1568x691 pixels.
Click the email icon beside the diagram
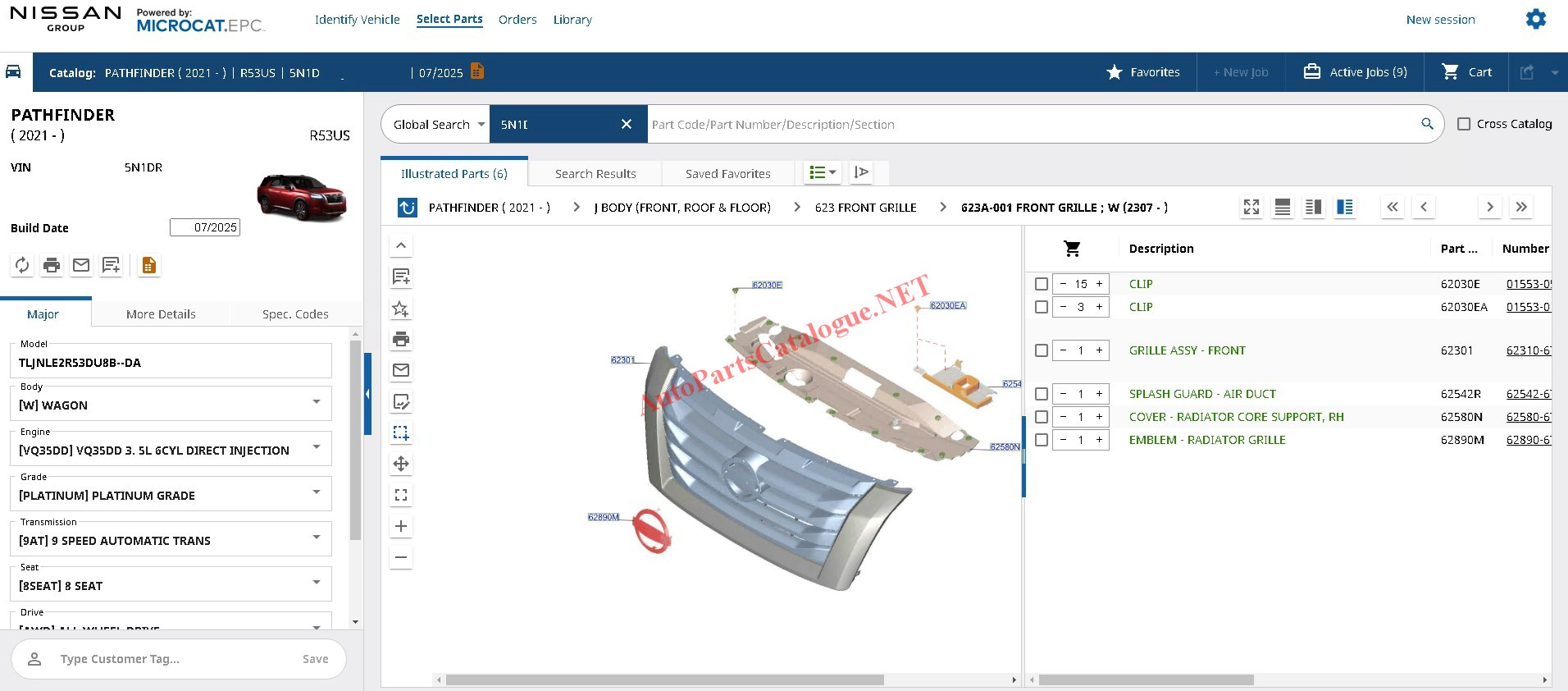pyautogui.click(x=401, y=370)
